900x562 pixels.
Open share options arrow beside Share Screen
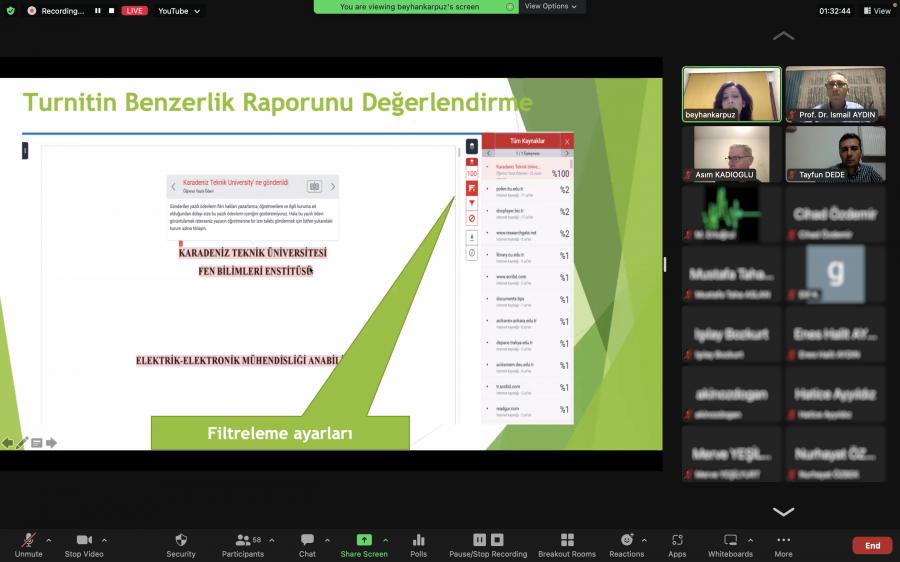386,540
